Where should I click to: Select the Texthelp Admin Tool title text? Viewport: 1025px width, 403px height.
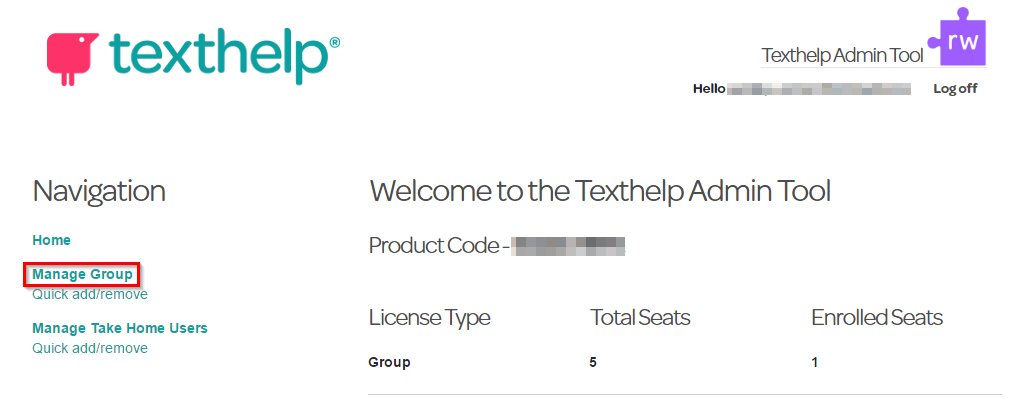point(843,56)
